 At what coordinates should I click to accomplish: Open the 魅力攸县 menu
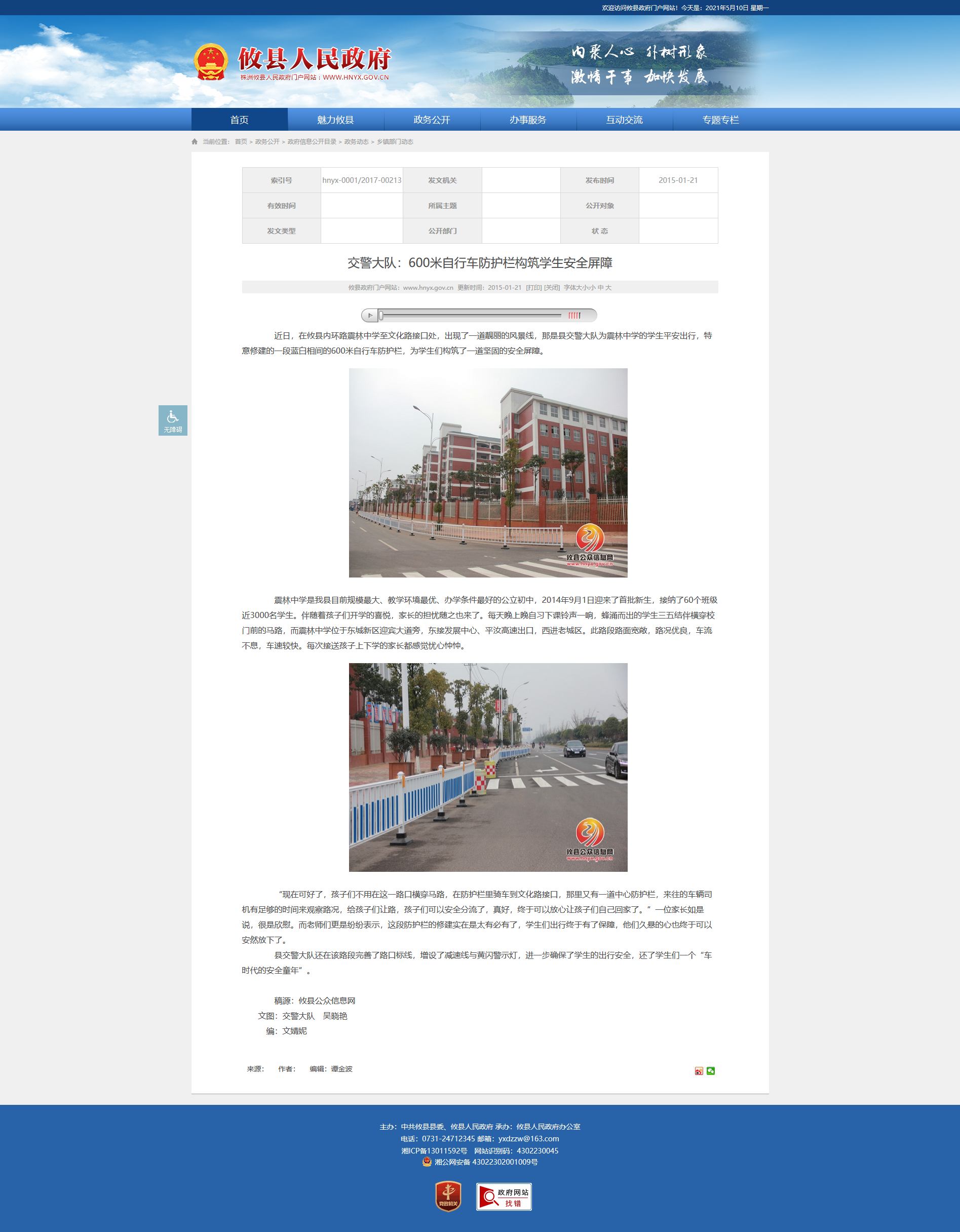(x=335, y=120)
